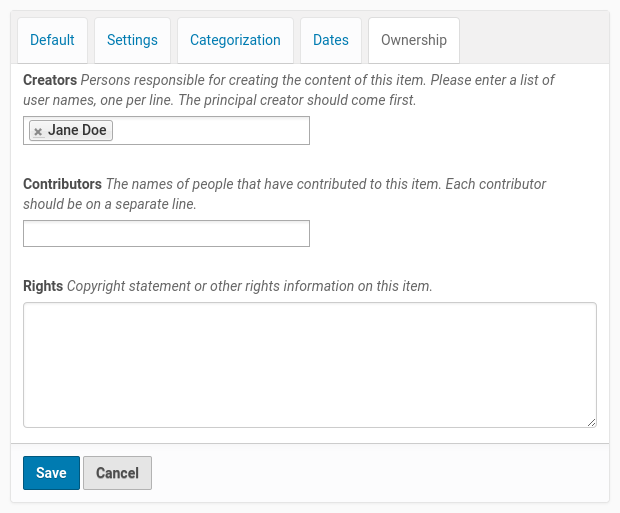
Task: Click the Rights copyright help text
Action: click(250, 286)
